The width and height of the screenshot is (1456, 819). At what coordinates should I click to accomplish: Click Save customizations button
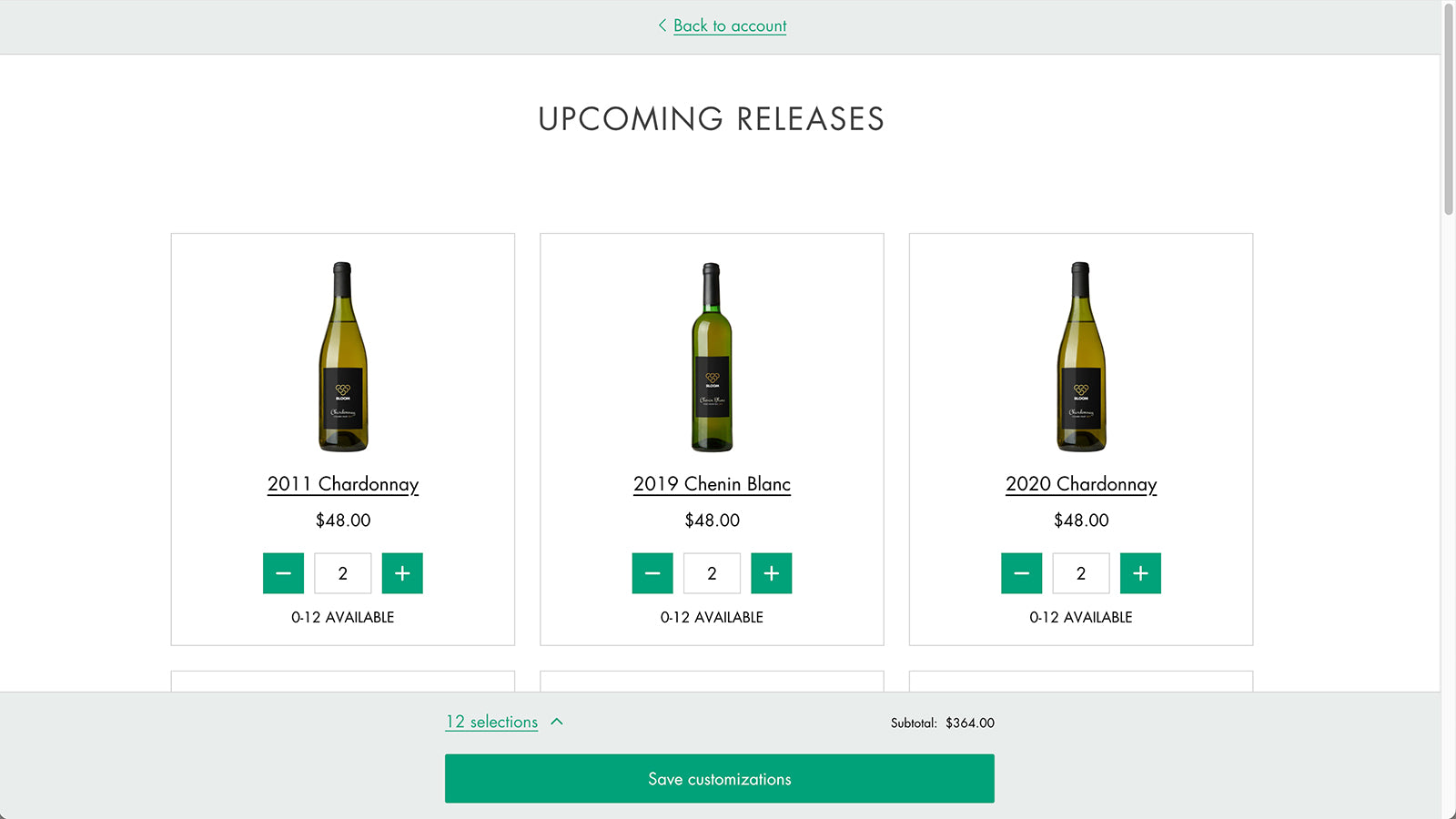click(x=719, y=778)
